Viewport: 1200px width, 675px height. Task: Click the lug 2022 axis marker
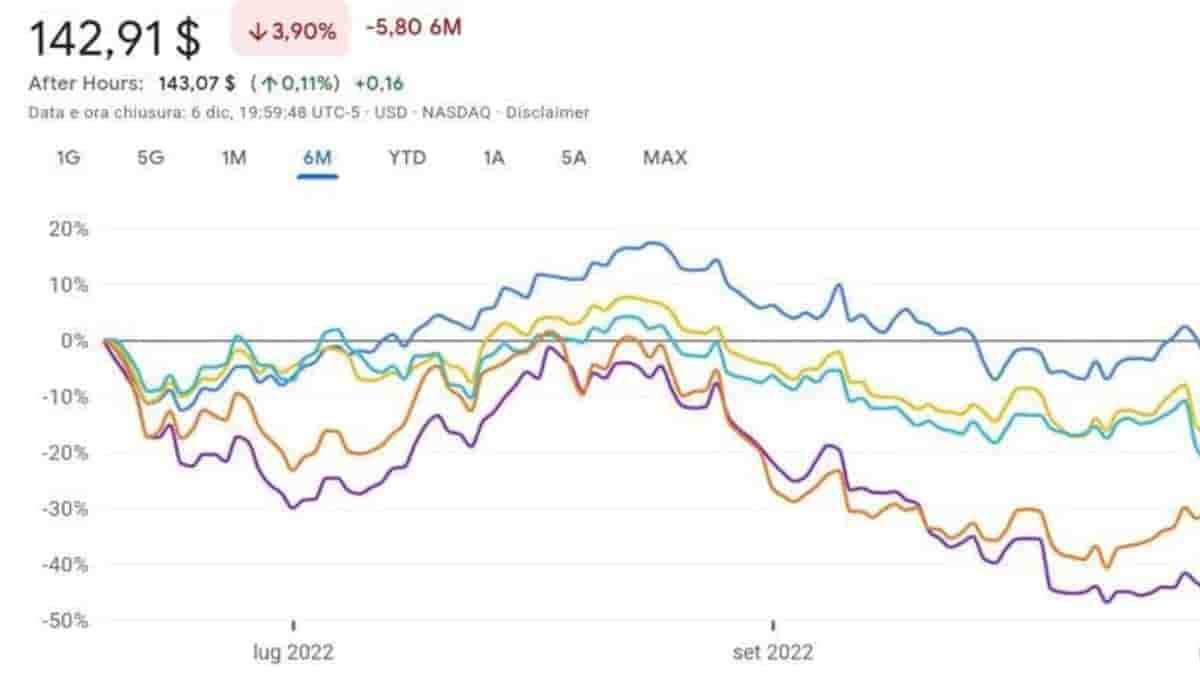293,653
